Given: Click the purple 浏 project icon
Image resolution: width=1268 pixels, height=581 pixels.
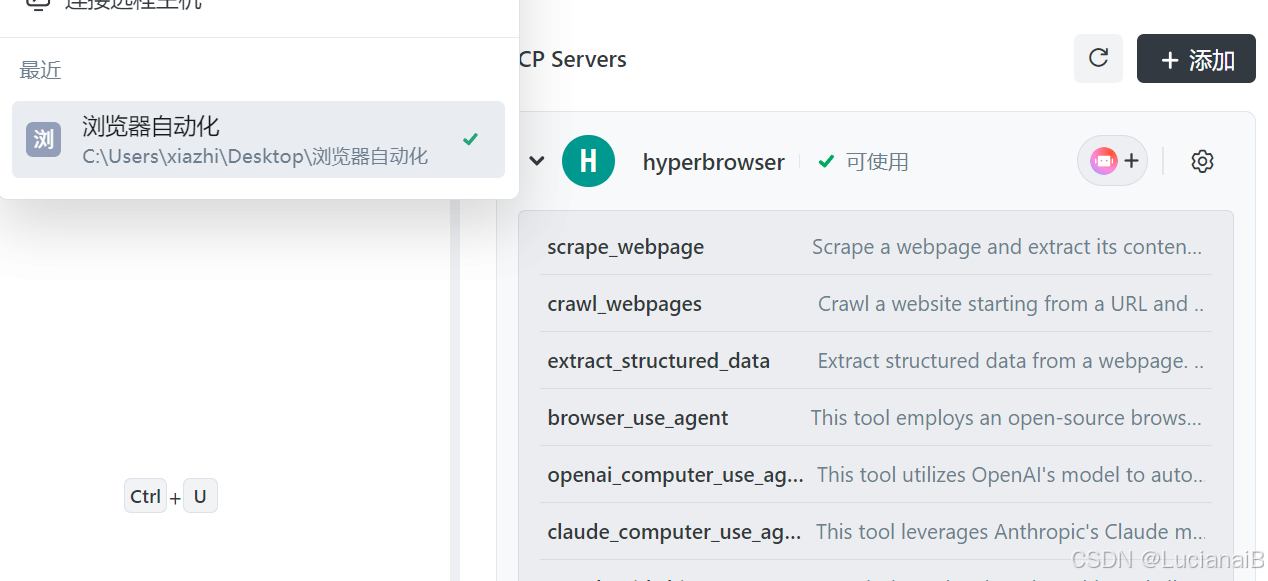Looking at the screenshot, I should [43, 139].
